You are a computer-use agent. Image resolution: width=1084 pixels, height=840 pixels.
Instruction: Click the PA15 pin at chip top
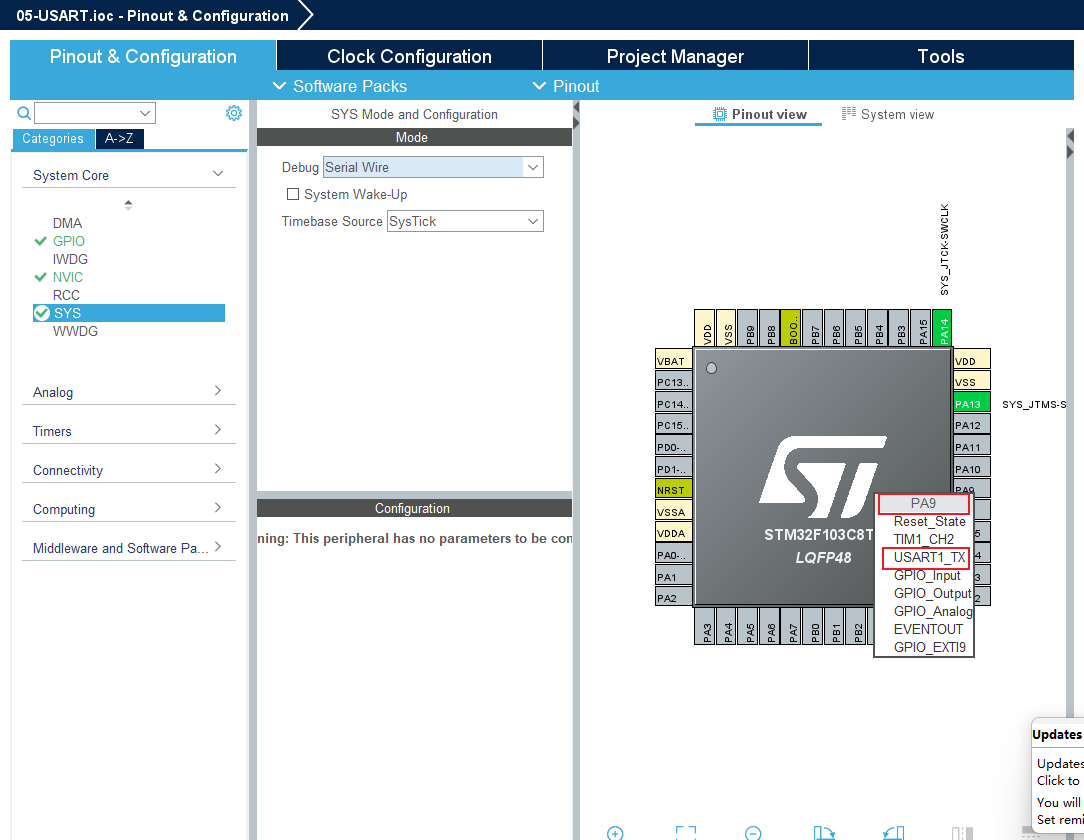point(922,328)
